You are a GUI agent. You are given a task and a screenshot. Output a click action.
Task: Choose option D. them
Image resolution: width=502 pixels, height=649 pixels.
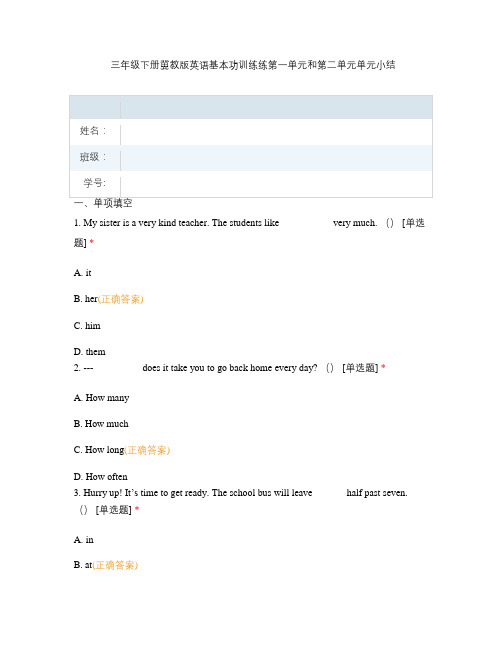[89, 352]
